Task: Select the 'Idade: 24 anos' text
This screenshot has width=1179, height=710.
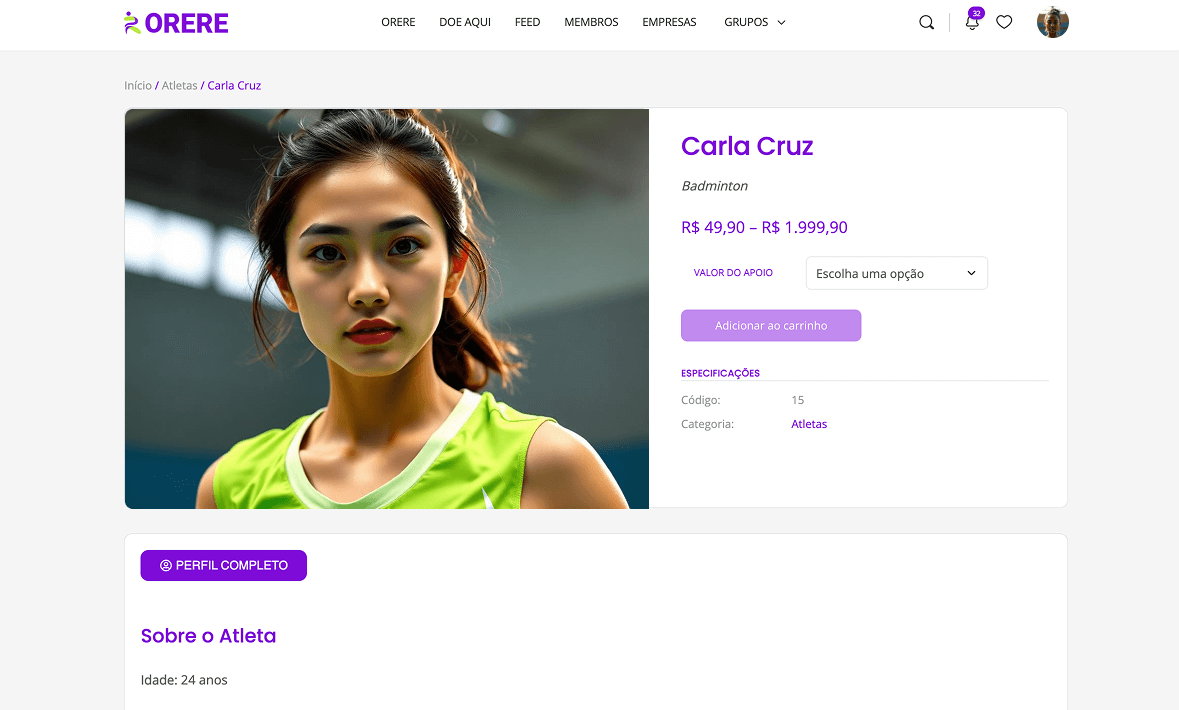Action: (184, 680)
